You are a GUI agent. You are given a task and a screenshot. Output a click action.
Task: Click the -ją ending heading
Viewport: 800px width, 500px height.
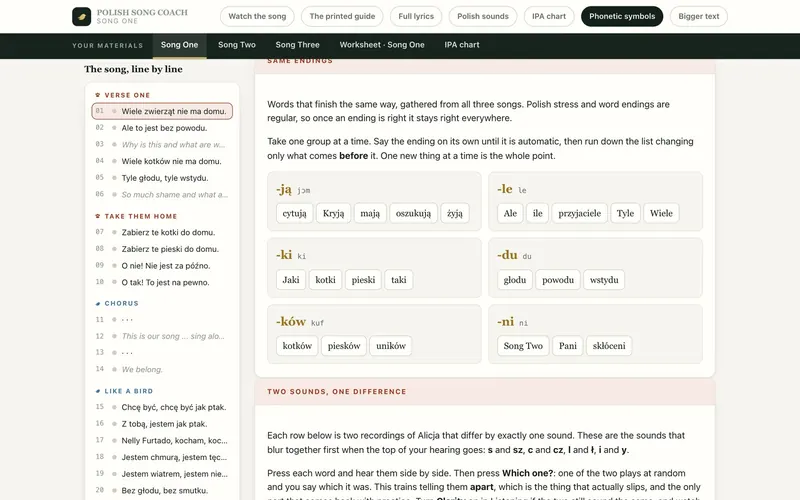[284, 189]
